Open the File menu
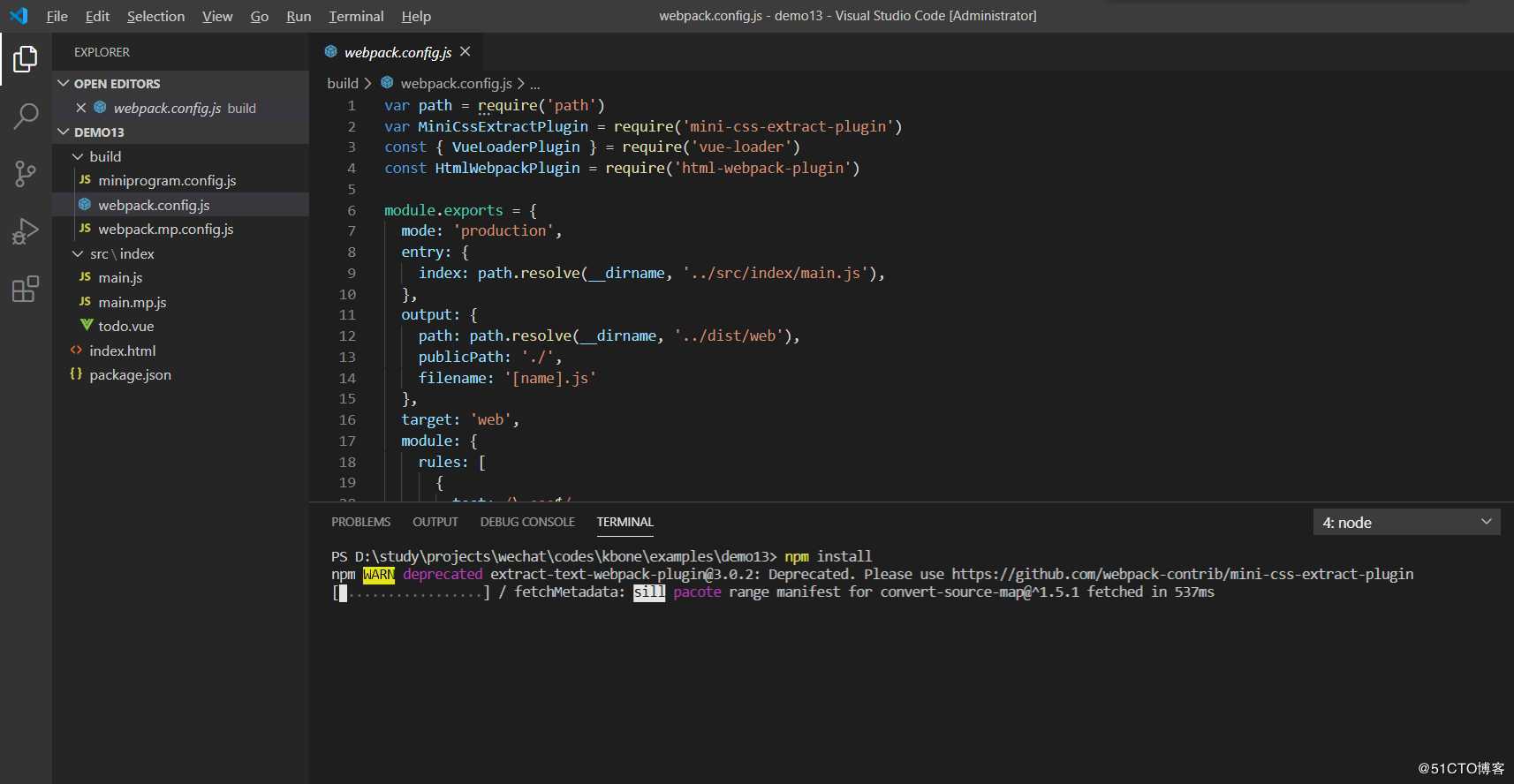The image size is (1514, 784). 57,16
